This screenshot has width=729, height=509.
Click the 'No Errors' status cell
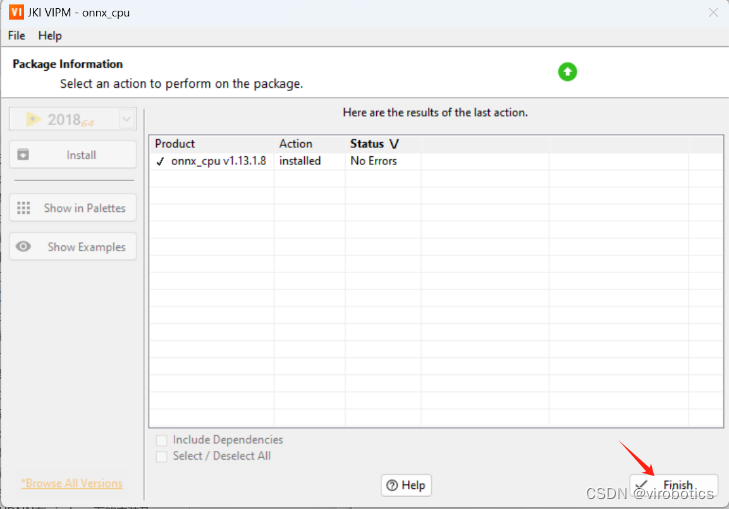point(383,161)
